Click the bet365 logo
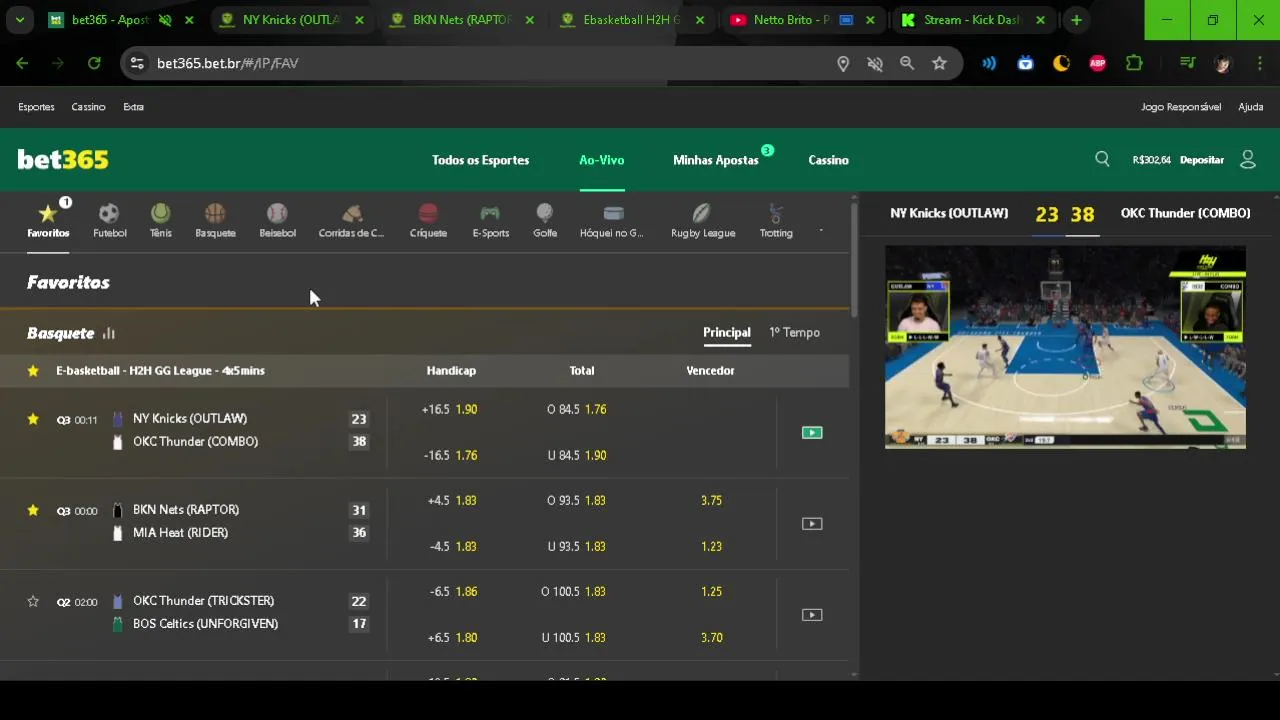The height and width of the screenshot is (720, 1280). [63, 160]
